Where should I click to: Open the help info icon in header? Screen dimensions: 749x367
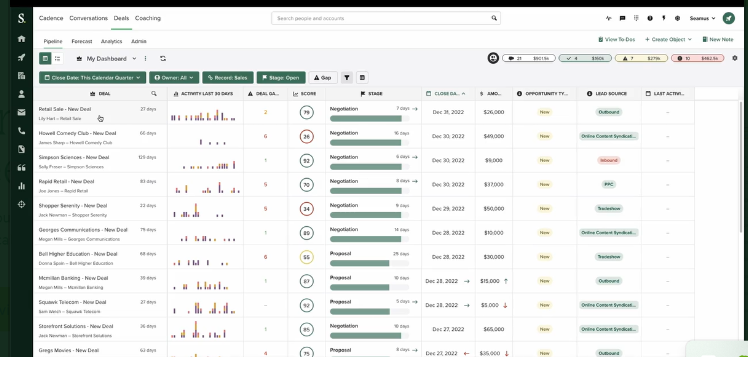(x=650, y=18)
